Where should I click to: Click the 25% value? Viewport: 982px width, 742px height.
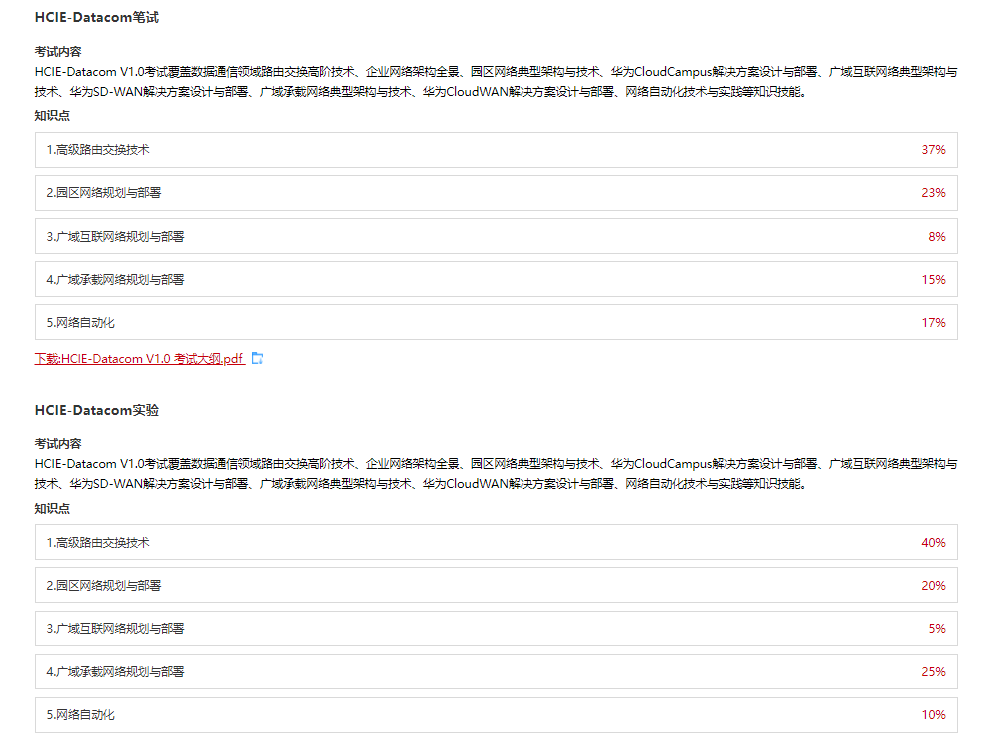(x=933, y=672)
